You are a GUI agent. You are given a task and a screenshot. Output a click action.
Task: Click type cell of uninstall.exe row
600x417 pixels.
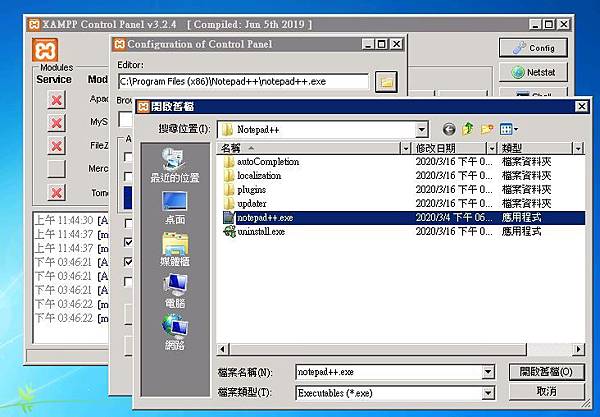click(x=521, y=231)
